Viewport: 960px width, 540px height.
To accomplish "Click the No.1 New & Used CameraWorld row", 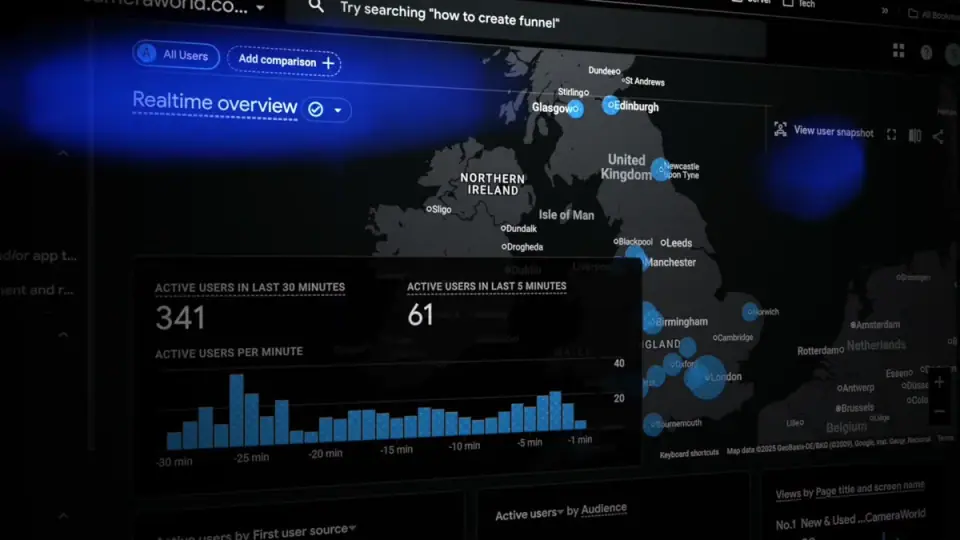I will pyautogui.click(x=850, y=520).
